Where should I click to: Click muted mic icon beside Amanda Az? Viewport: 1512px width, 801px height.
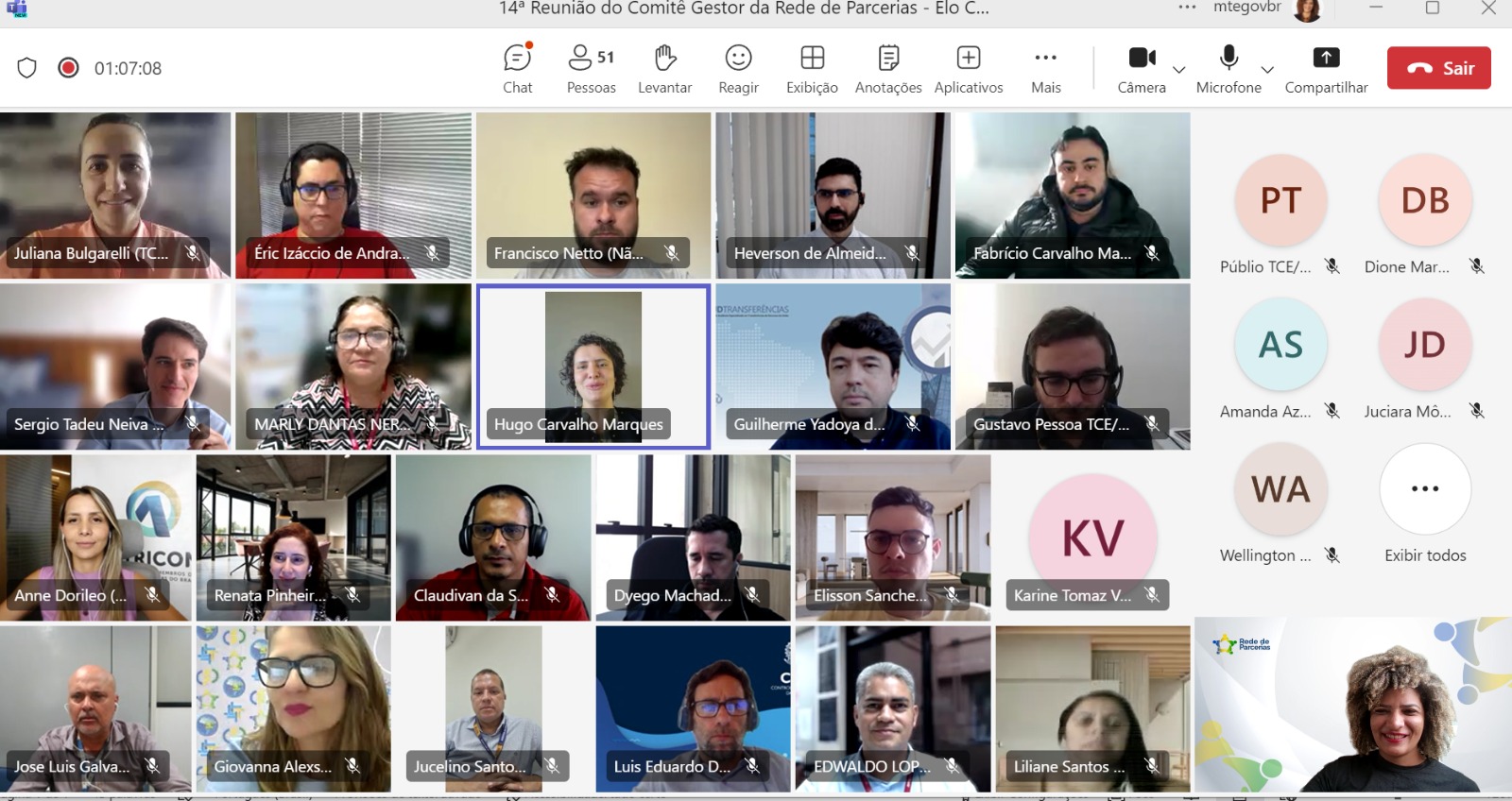[x=1332, y=411]
